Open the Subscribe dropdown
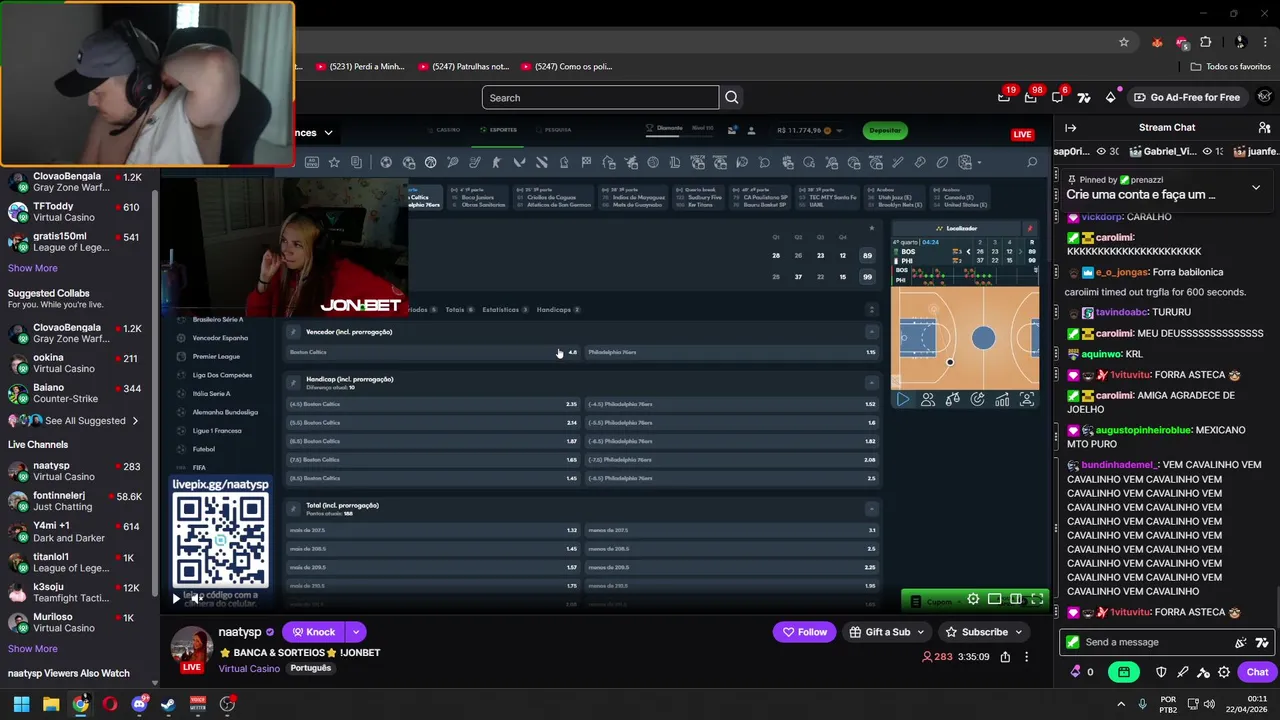This screenshot has height=720, width=1280. coord(984,632)
